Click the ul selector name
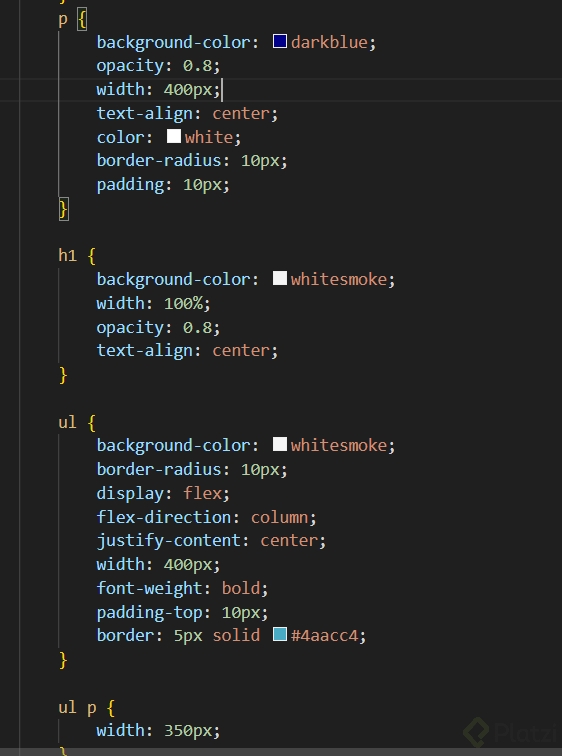This screenshot has height=756, width=562. coord(67,422)
